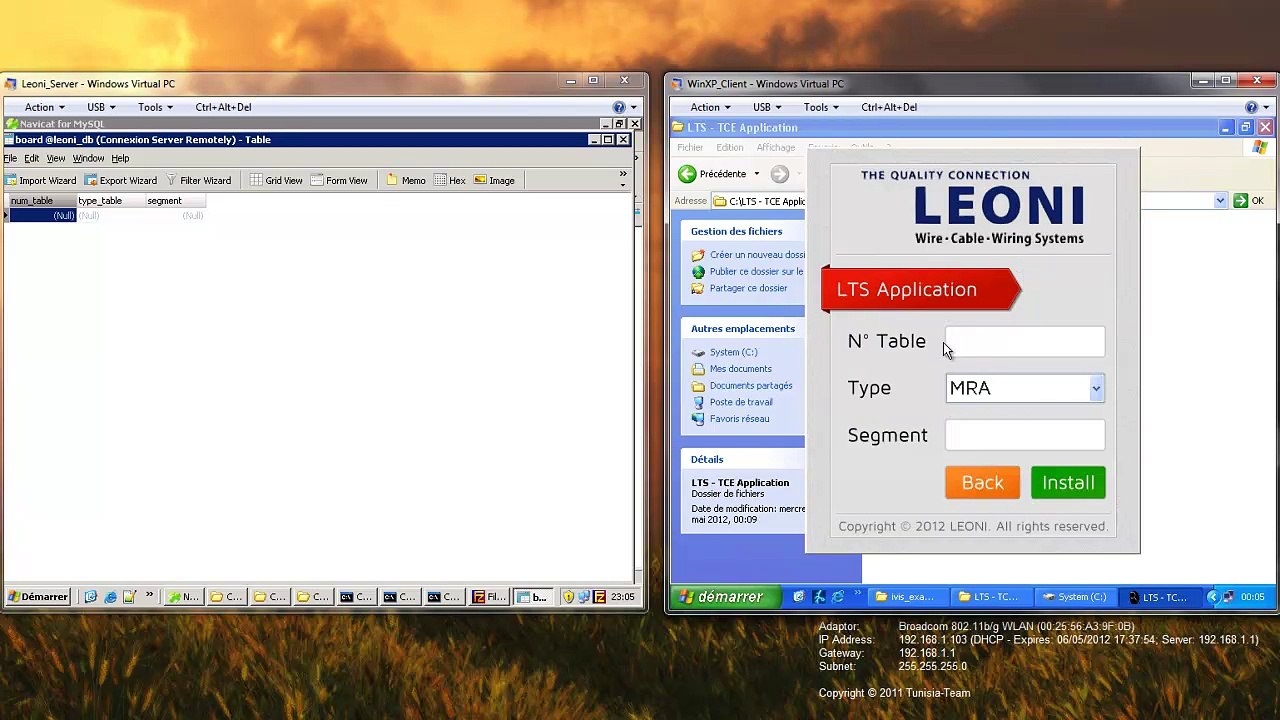Click Démarrer button on server taskbar
This screenshot has height=720, width=1280.
[38, 597]
